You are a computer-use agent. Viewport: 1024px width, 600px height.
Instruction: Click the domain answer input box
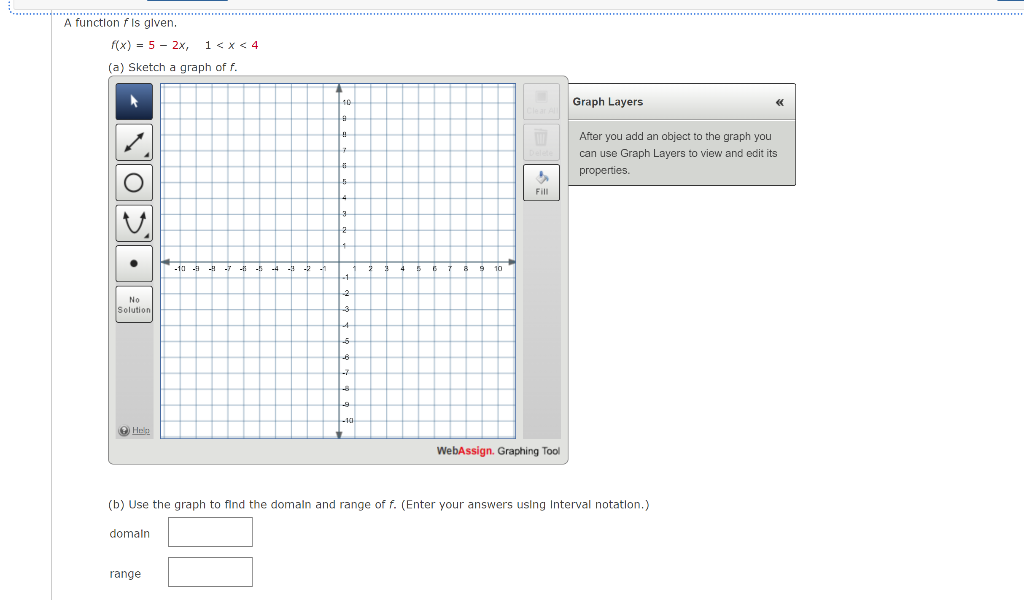[210, 532]
